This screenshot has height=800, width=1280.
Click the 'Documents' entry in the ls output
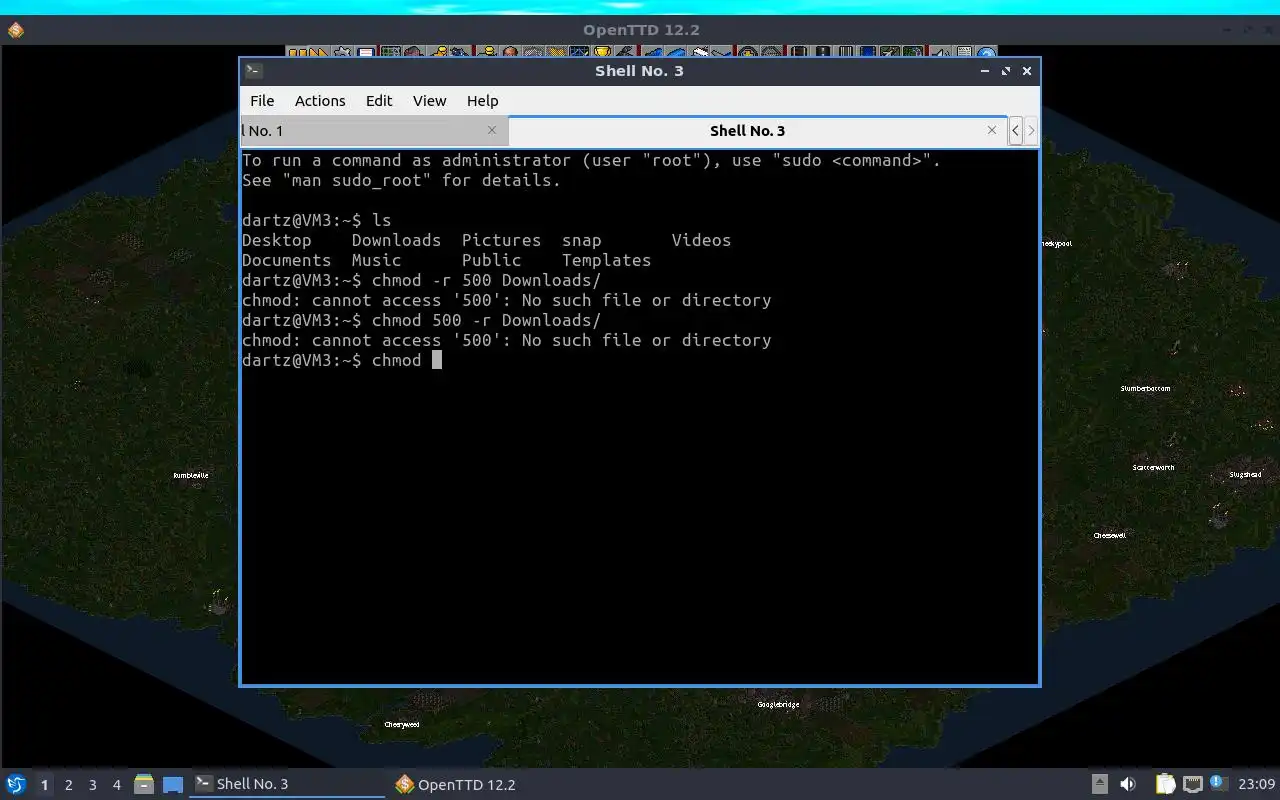286,260
